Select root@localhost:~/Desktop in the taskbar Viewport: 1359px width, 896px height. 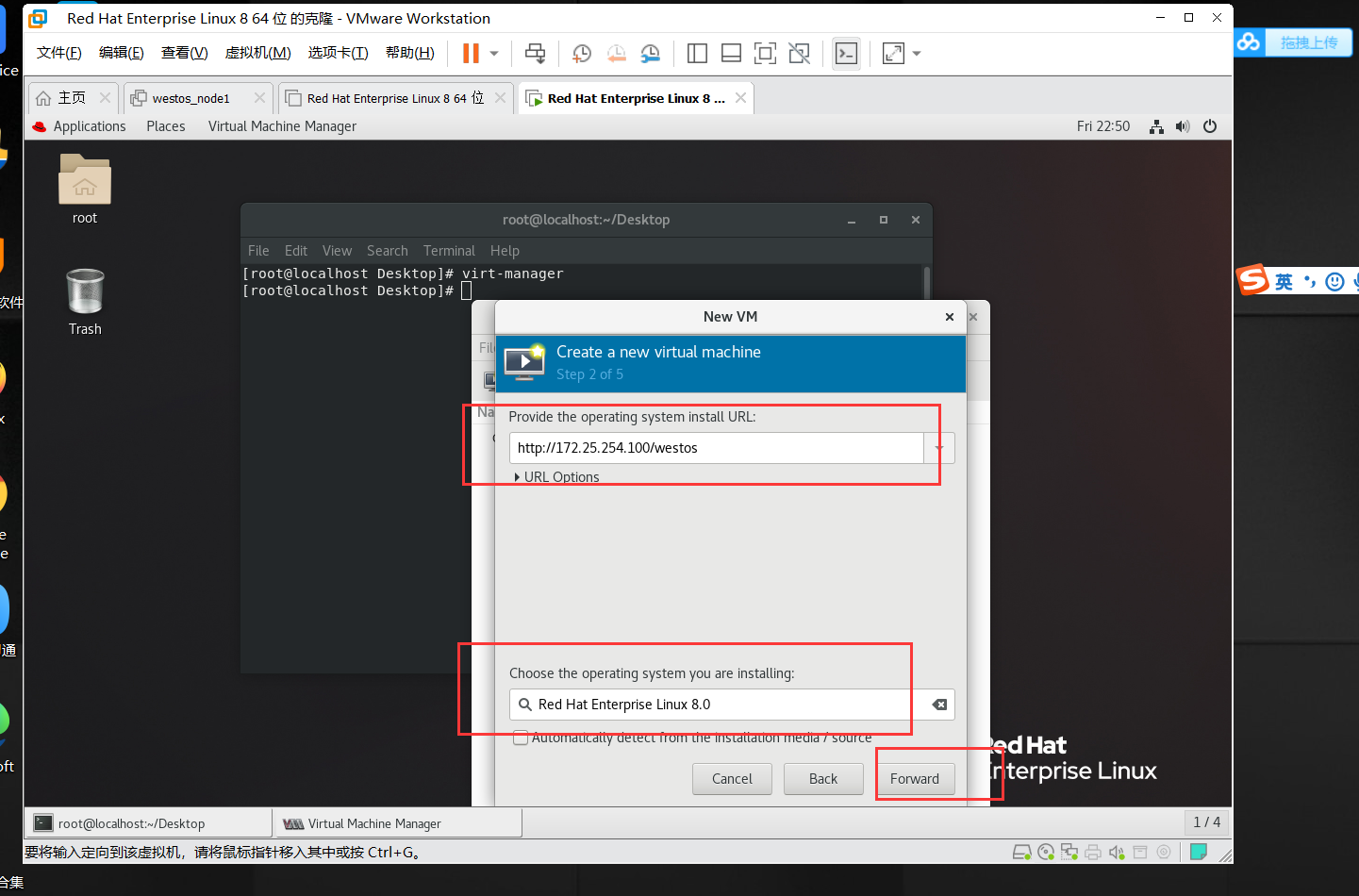149,823
